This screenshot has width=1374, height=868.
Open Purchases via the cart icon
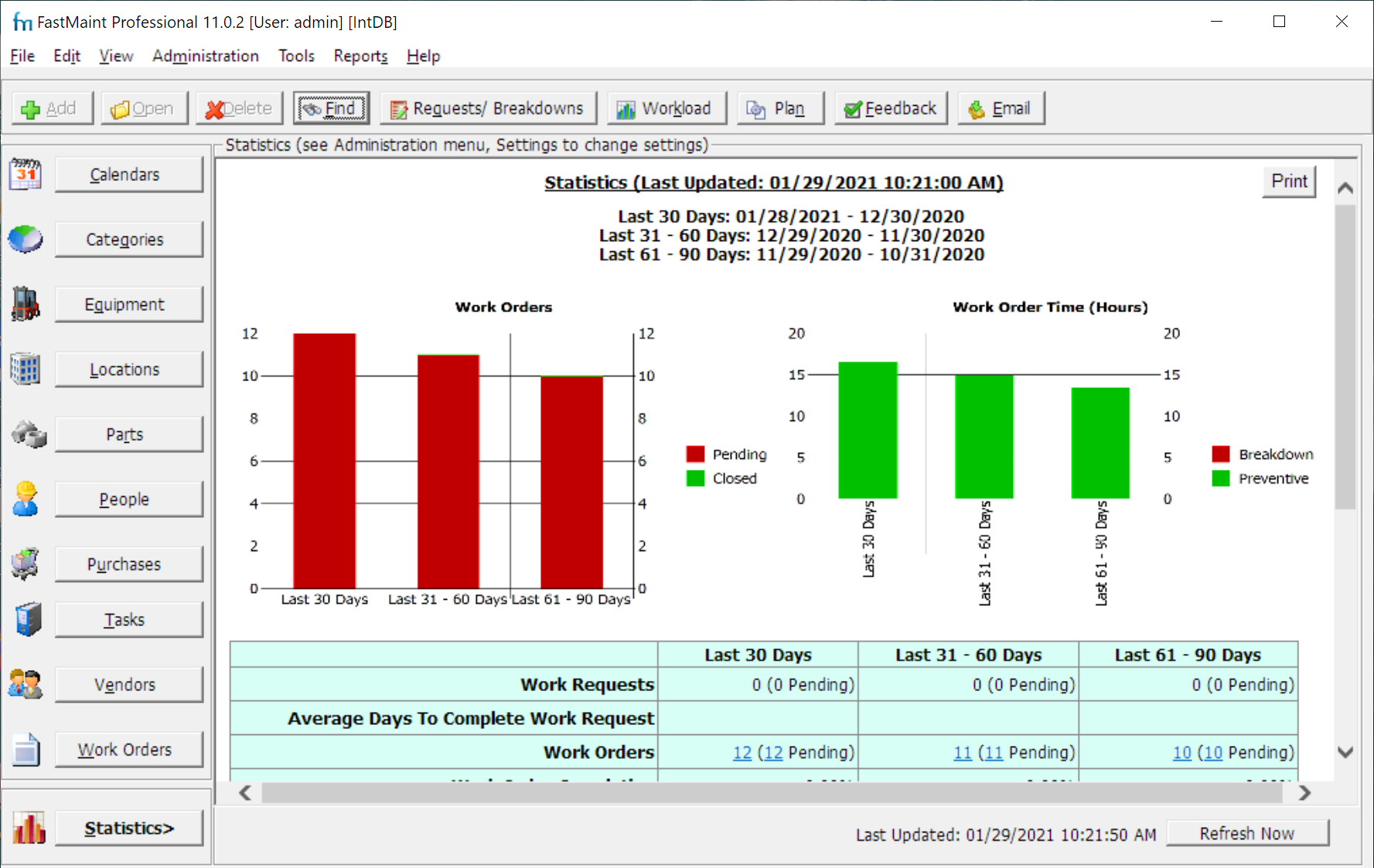[26, 563]
